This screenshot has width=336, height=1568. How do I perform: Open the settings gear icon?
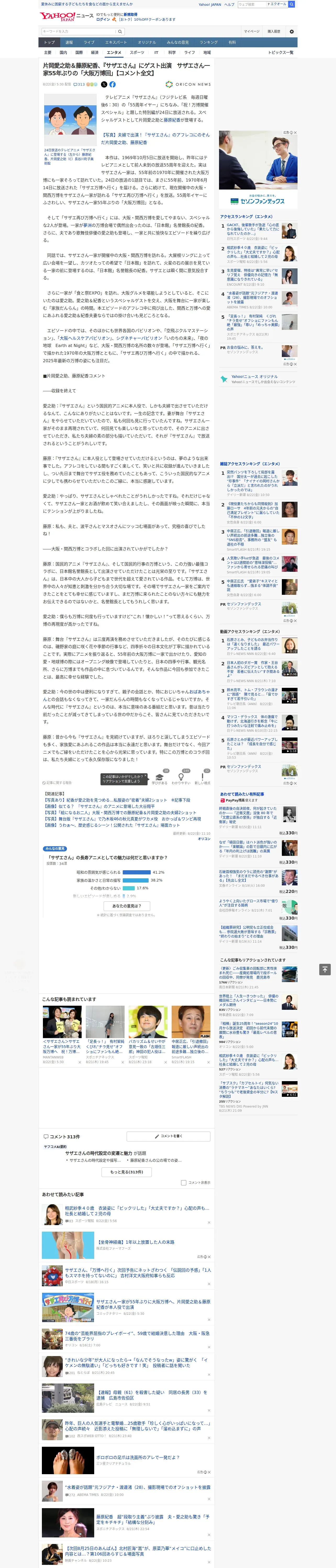[x=291, y=32]
